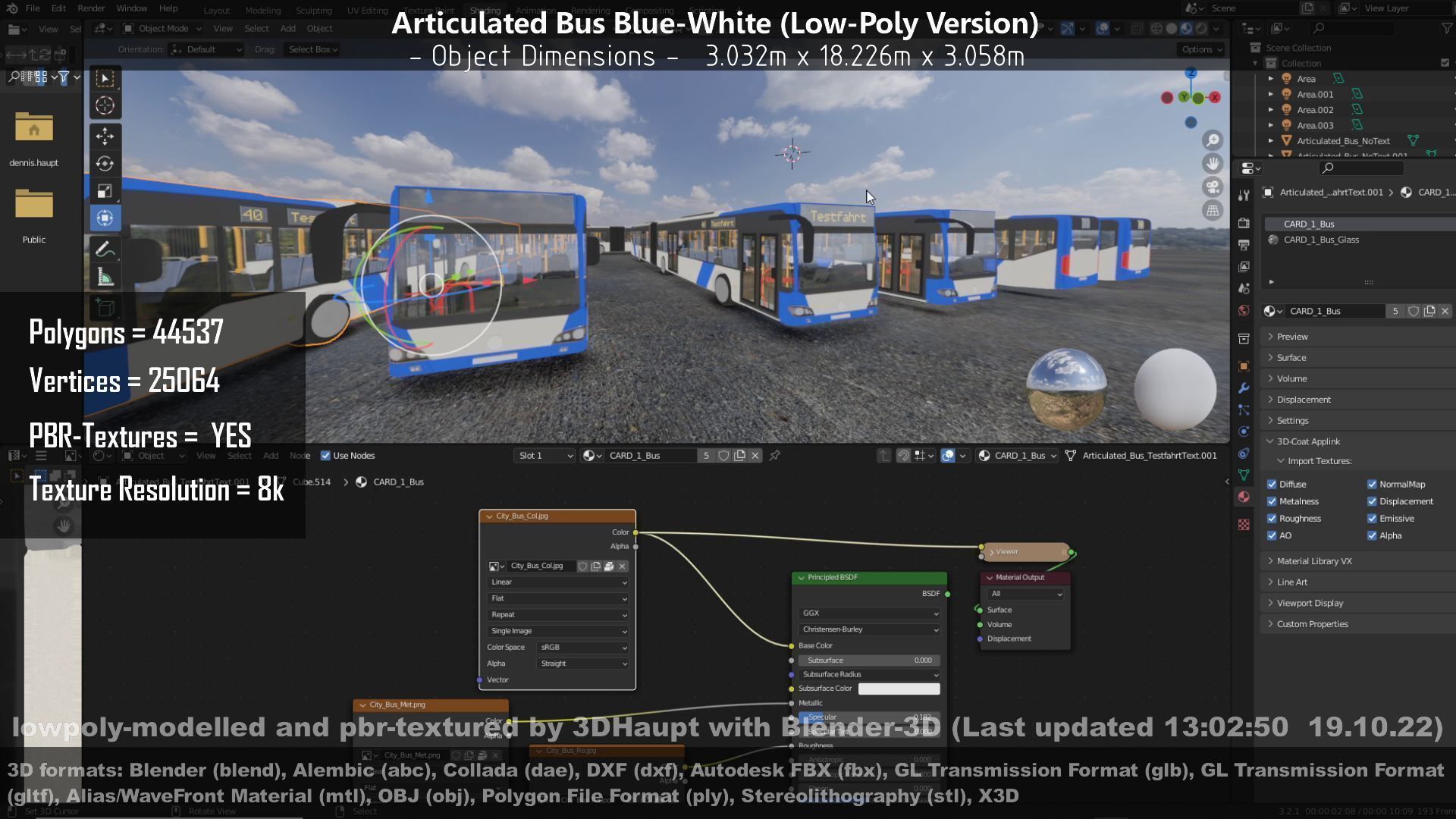
Task: Select the Scale tool
Action: click(x=105, y=191)
